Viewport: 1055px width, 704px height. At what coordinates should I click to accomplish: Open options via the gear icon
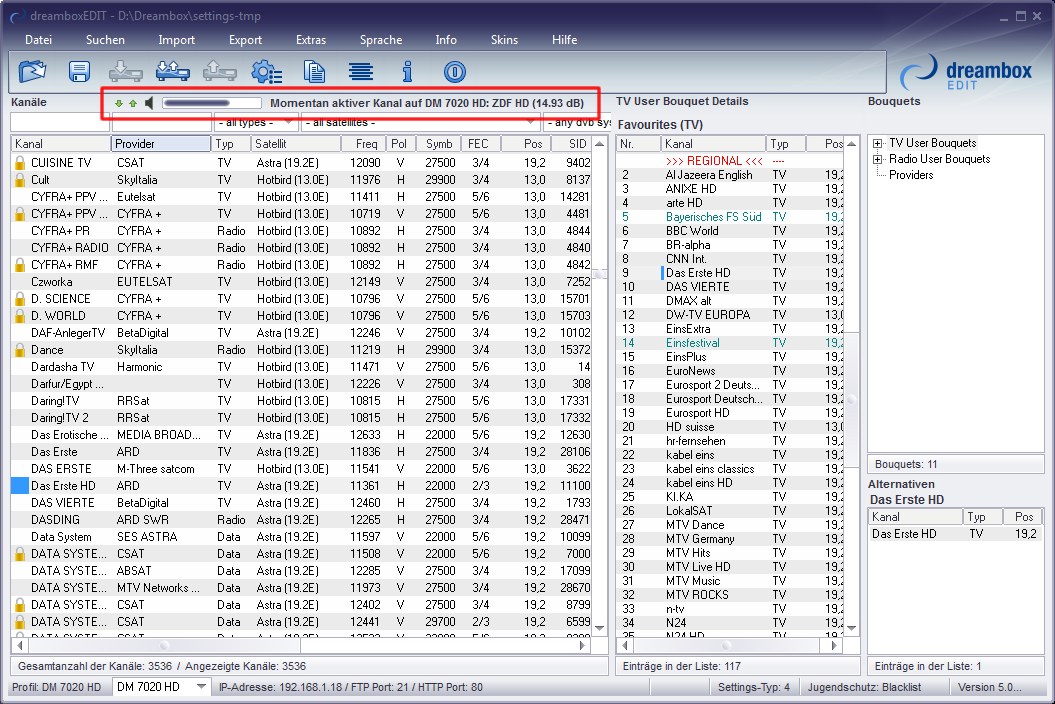(x=266, y=71)
